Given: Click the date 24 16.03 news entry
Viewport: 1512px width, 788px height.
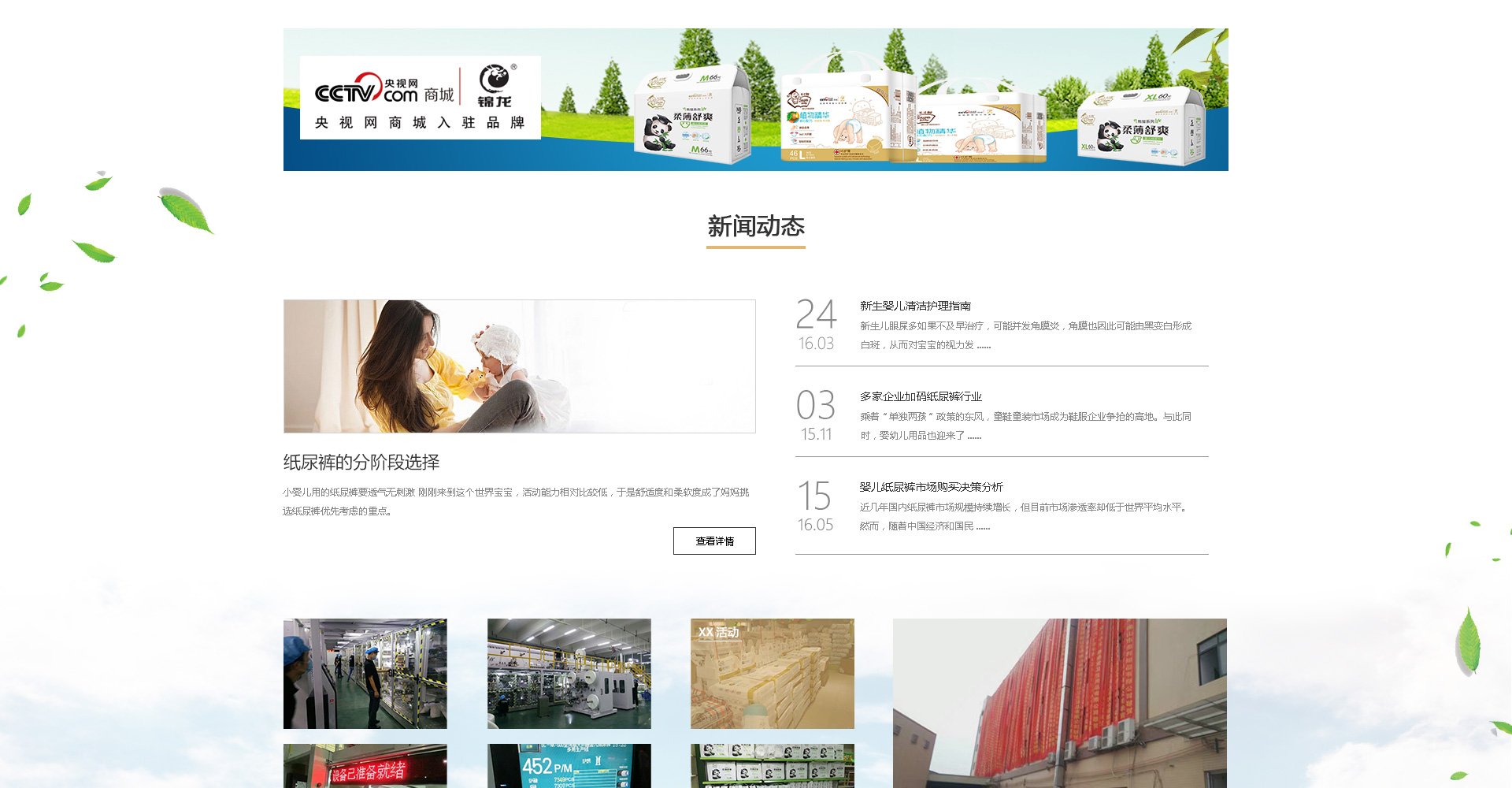Looking at the screenshot, I should 816,325.
